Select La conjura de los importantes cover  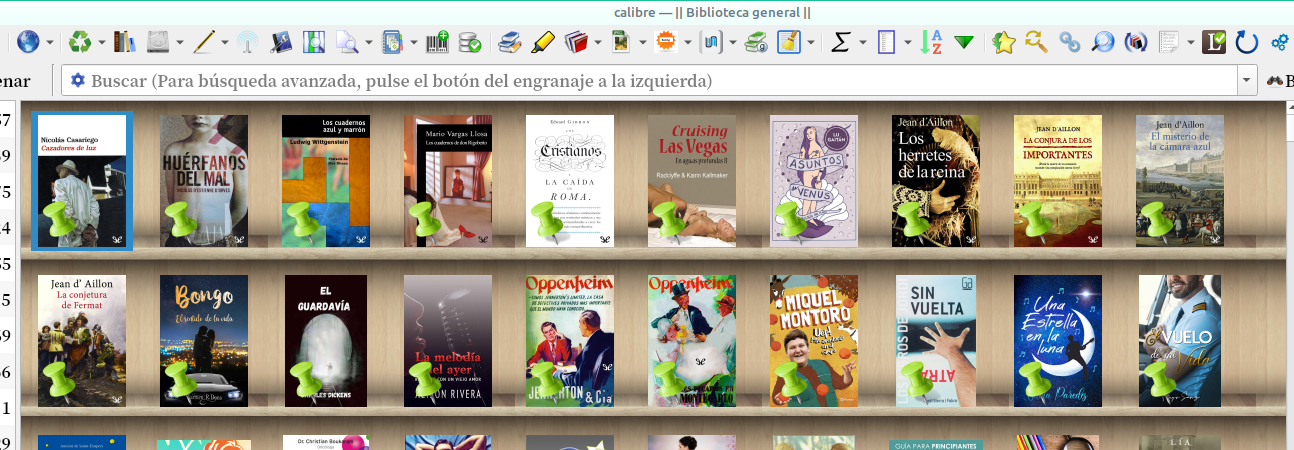pyautogui.click(x=1058, y=181)
